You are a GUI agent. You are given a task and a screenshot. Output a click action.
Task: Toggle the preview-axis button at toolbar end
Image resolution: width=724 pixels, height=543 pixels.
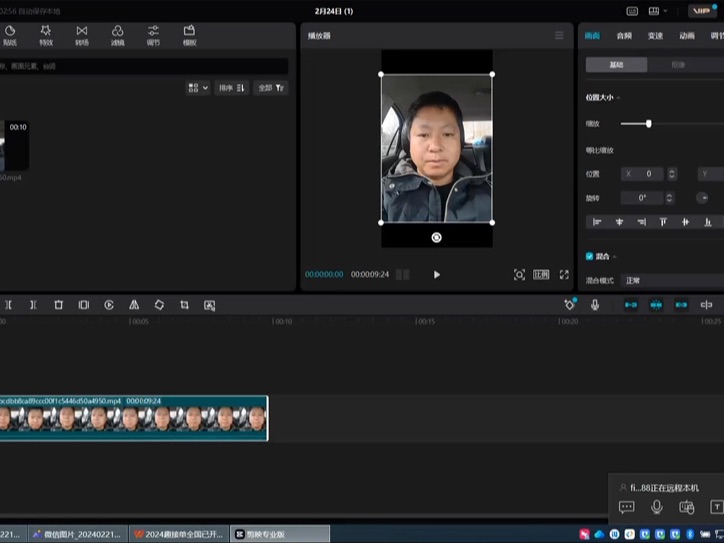tap(706, 305)
